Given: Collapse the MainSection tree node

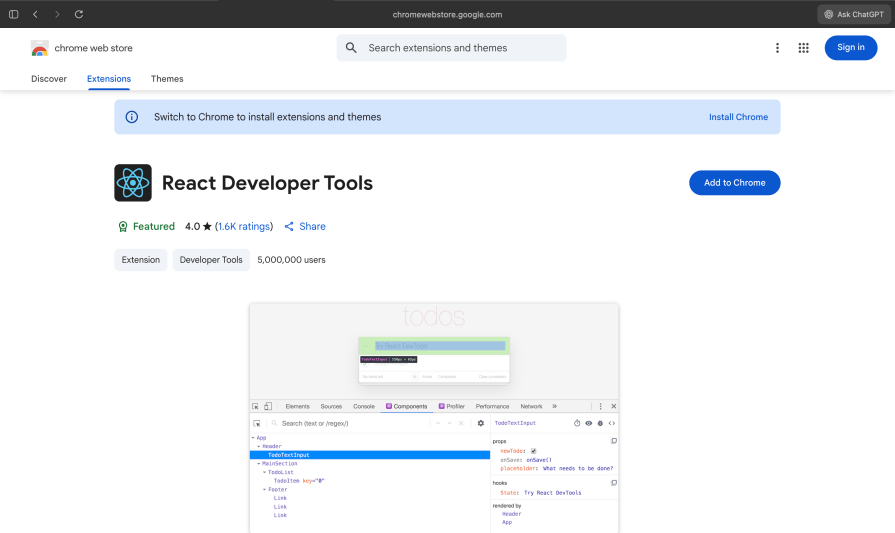Looking at the screenshot, I should [259, 463].
